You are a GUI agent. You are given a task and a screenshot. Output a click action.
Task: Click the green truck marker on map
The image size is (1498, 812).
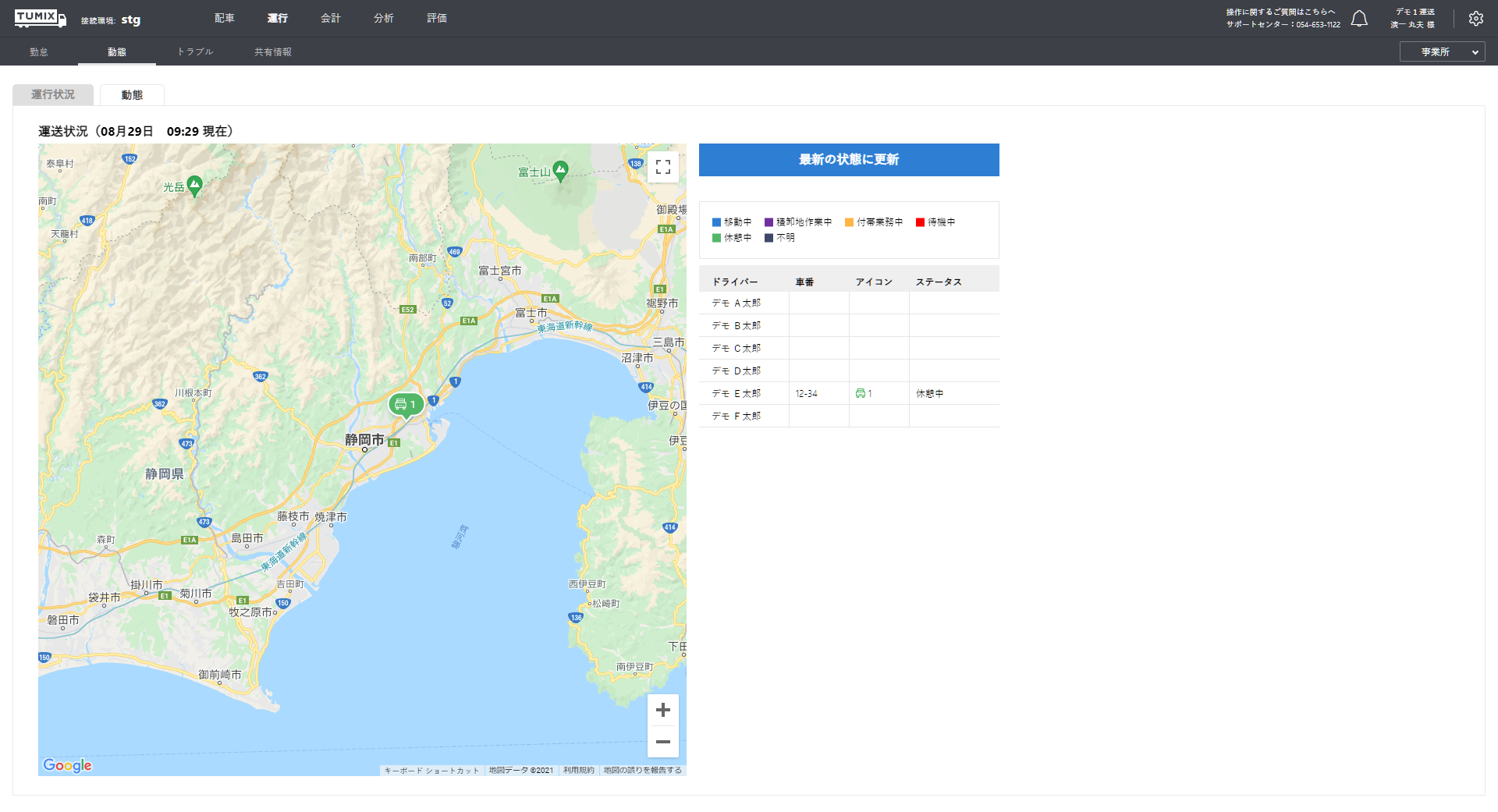click(x=406, y=404)
